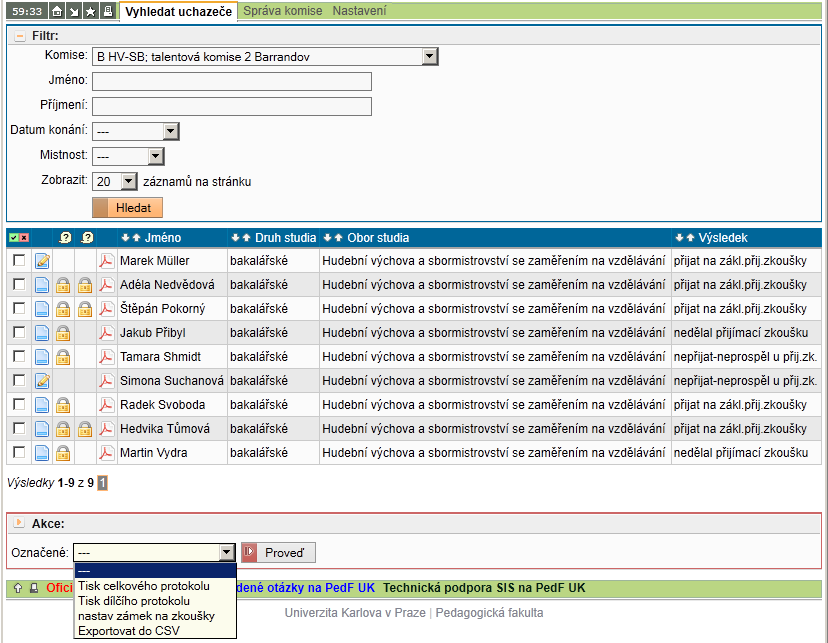Check the box for Štěpán Pokorný
This screenshot has width=828, height=643.
(19, 308)
